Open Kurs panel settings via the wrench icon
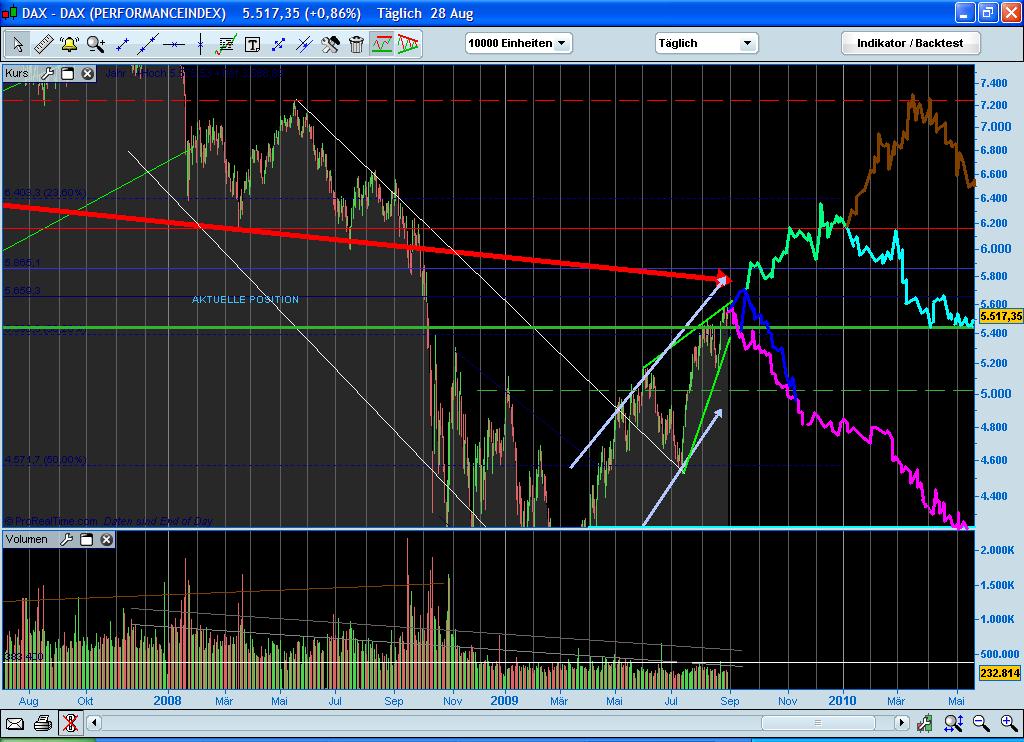The width and height of the screenshot is (1024, 742). (x=46, y=72)
